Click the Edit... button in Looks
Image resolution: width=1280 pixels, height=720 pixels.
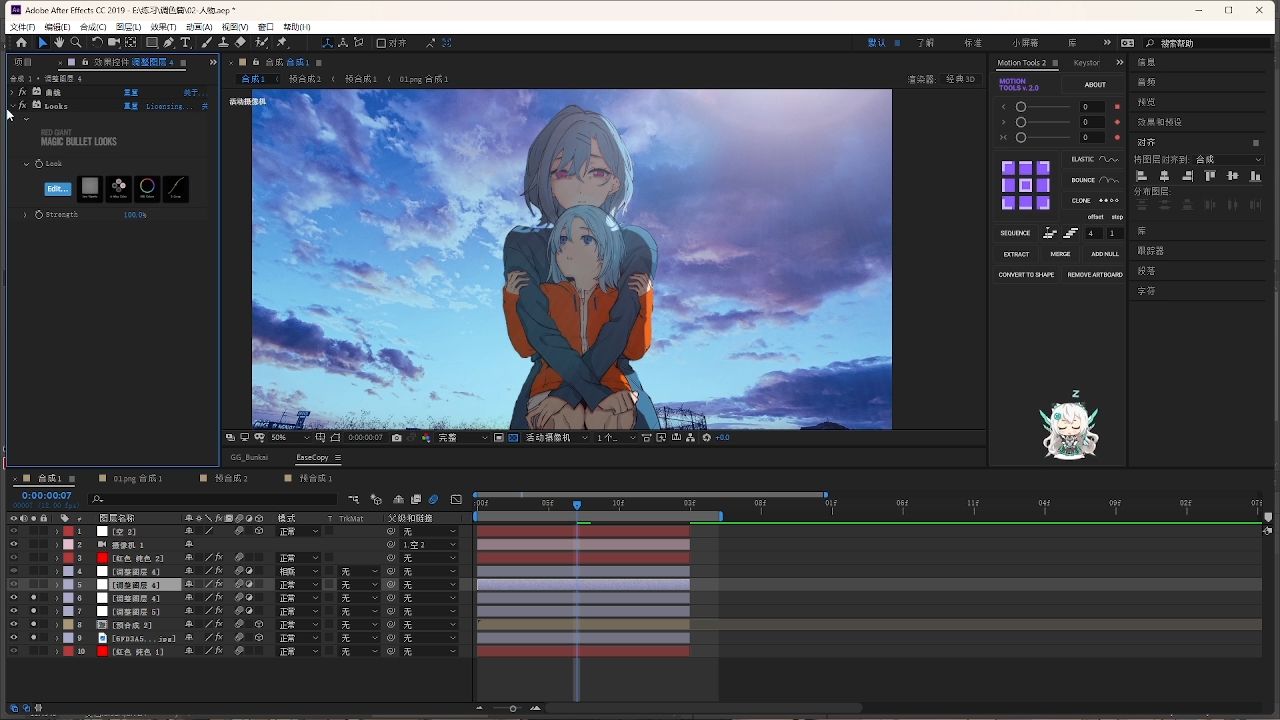(58, 188)
